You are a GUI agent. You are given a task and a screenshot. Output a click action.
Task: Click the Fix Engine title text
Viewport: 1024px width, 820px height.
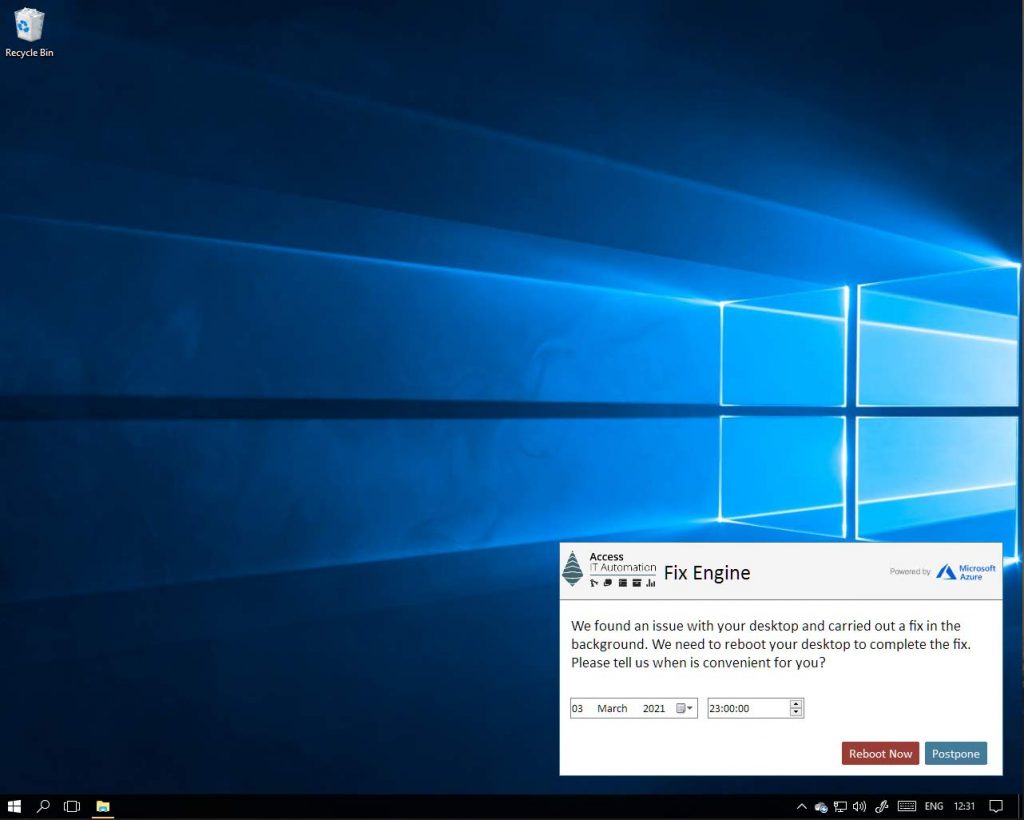point(707,573)
